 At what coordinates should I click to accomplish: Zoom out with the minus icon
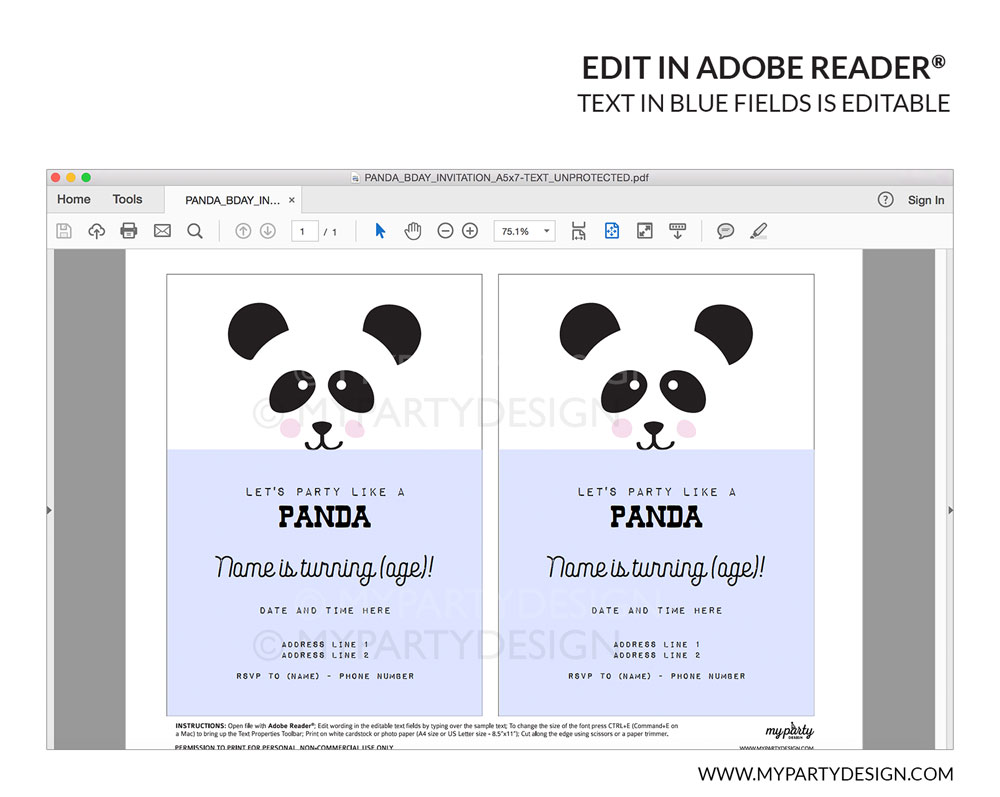click(x=445, y=231)
